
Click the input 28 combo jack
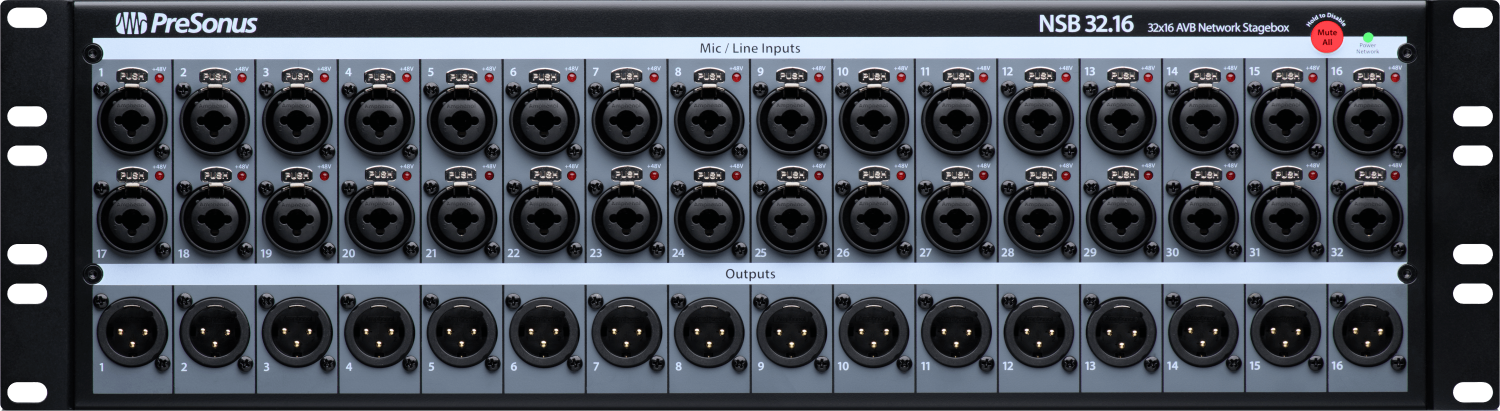point(1040,219)
